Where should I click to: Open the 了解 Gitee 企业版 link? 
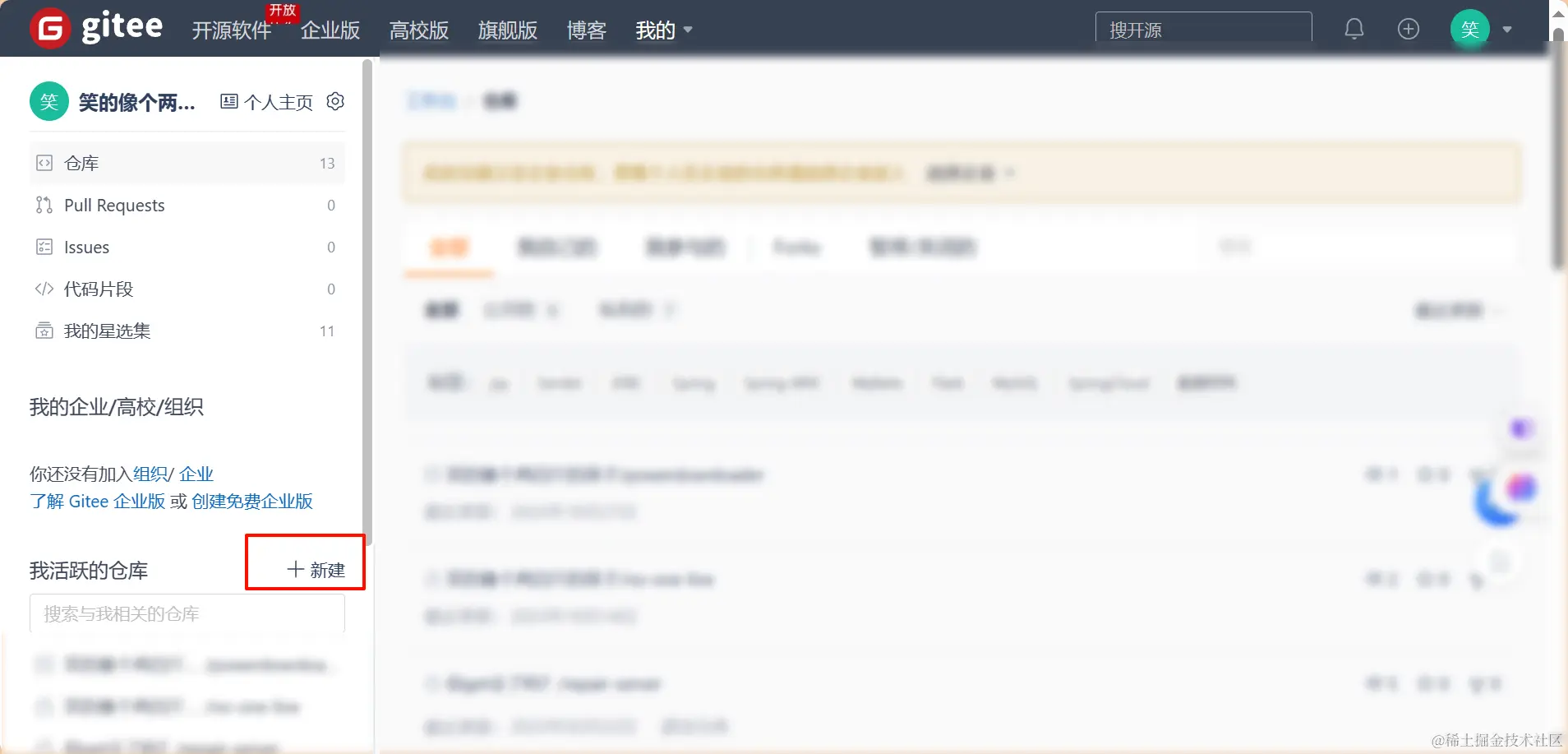[98, 502]
